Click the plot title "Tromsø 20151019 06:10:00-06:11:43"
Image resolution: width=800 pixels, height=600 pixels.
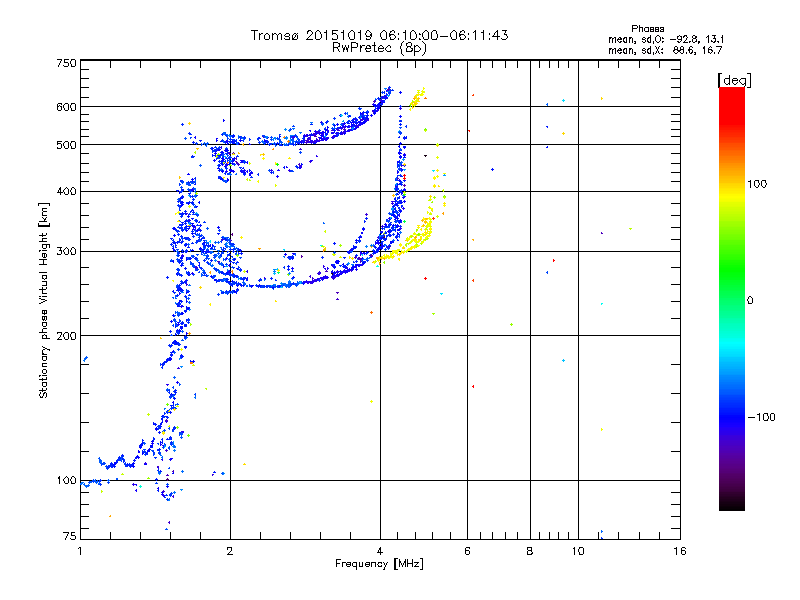pyautogui.click(x=379, y=35)
